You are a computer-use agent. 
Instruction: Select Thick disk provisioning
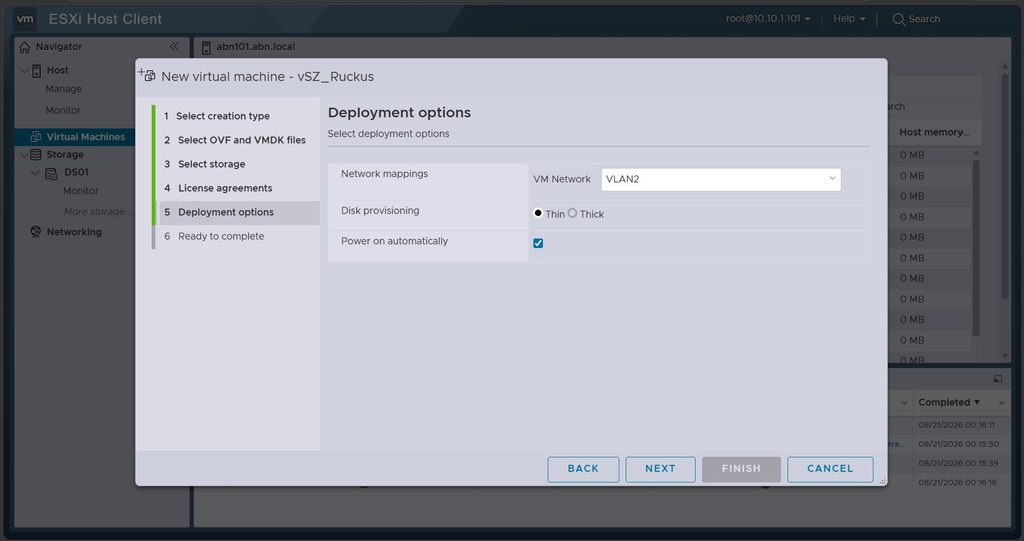click(x=572, y=213)
